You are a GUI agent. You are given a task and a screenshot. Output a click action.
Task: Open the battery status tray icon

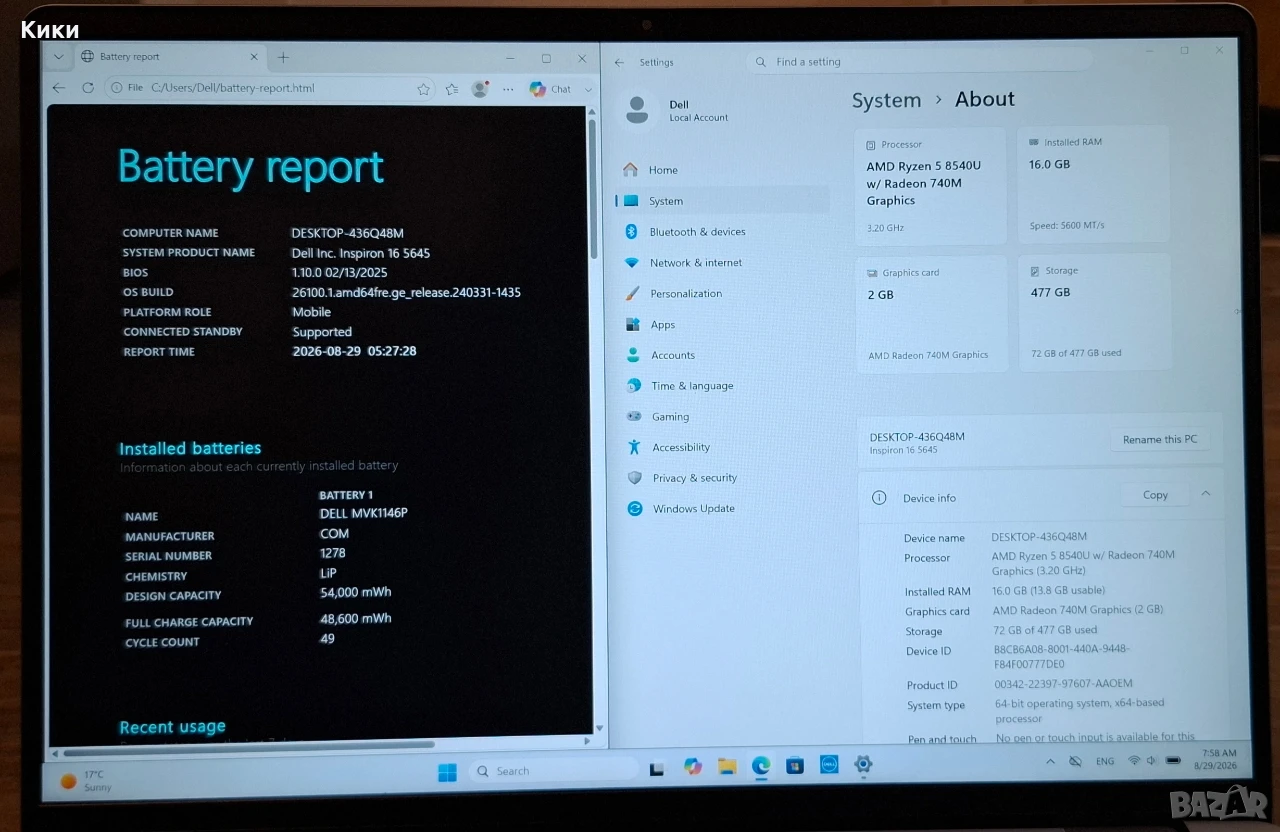(1173, 761)
